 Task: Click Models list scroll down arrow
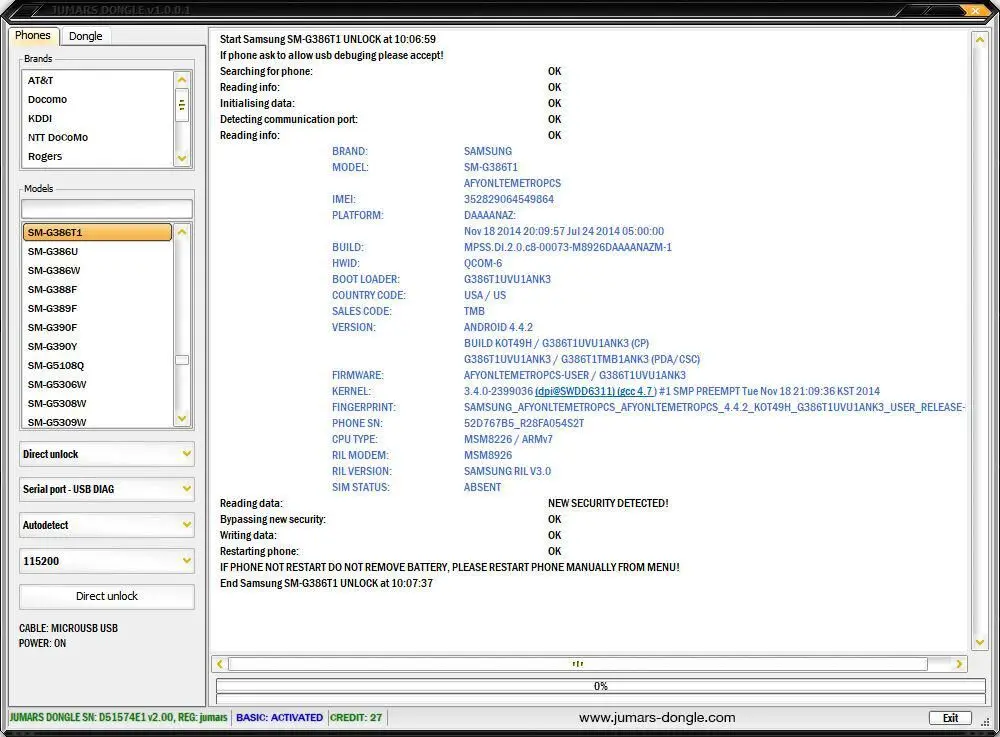tap(182, 419)
